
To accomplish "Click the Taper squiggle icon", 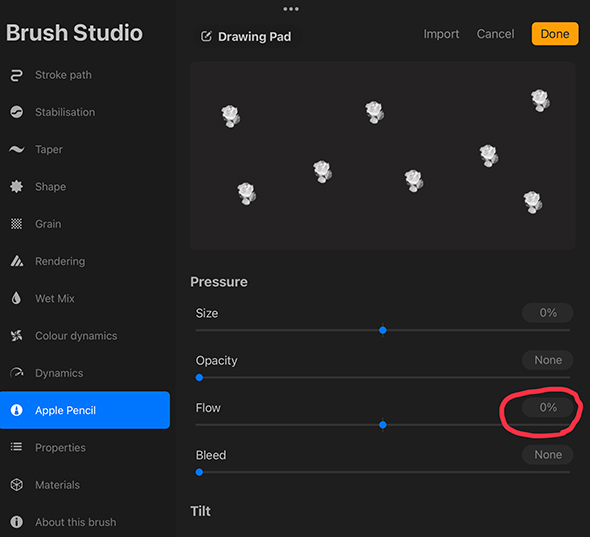I will [16, 149].
